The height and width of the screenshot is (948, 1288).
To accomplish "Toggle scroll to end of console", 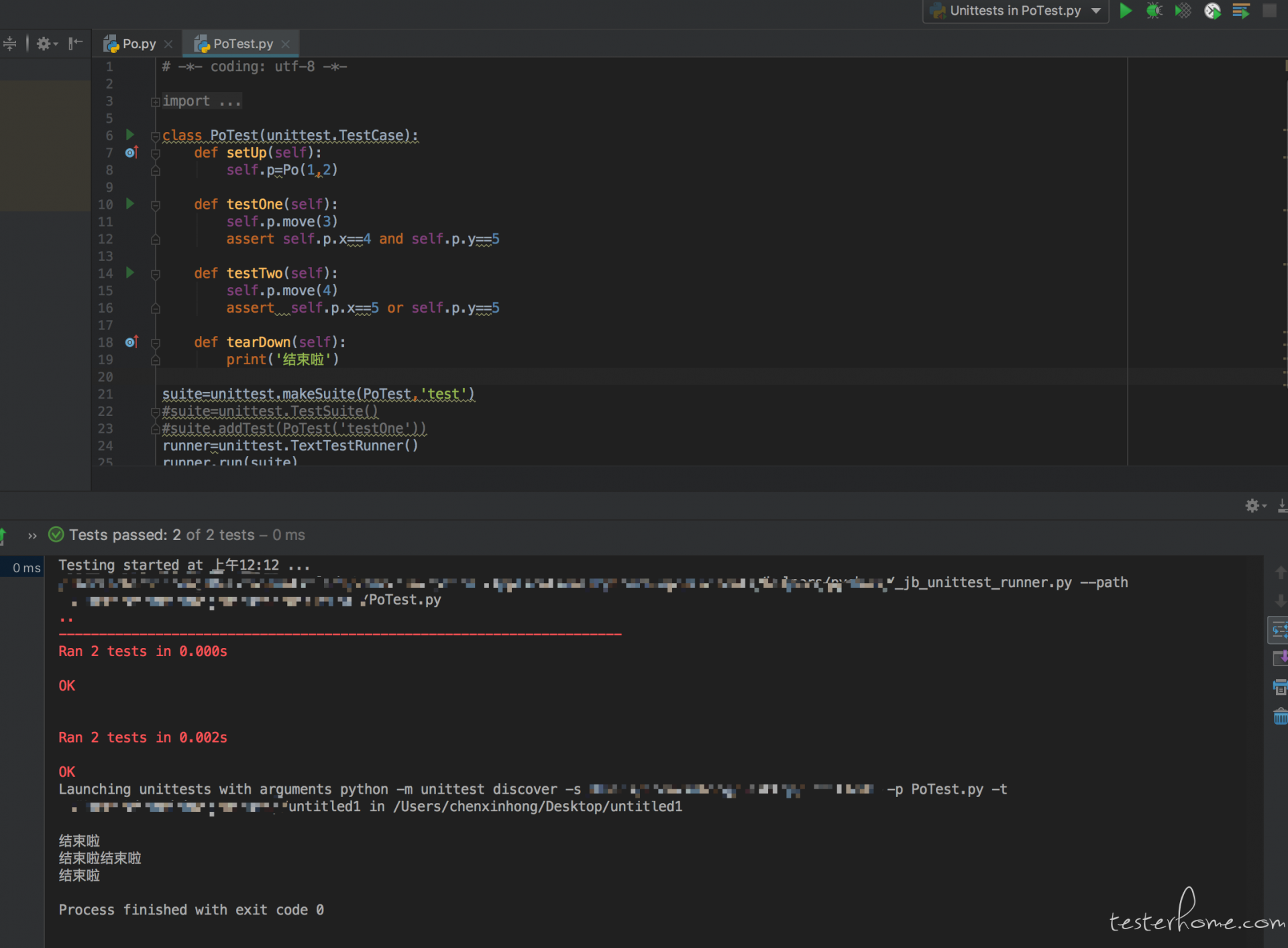I will [x=1280, y=658].
